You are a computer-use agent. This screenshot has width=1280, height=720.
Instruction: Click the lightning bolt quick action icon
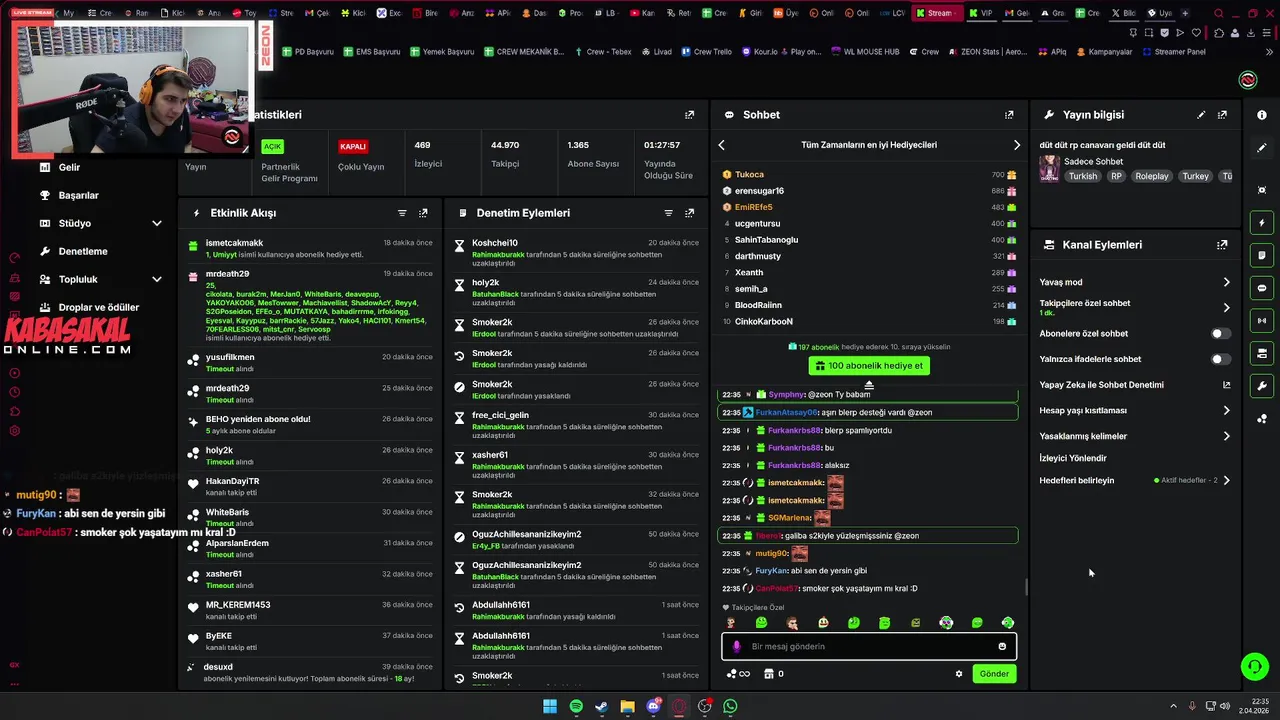pos(1262,223)
